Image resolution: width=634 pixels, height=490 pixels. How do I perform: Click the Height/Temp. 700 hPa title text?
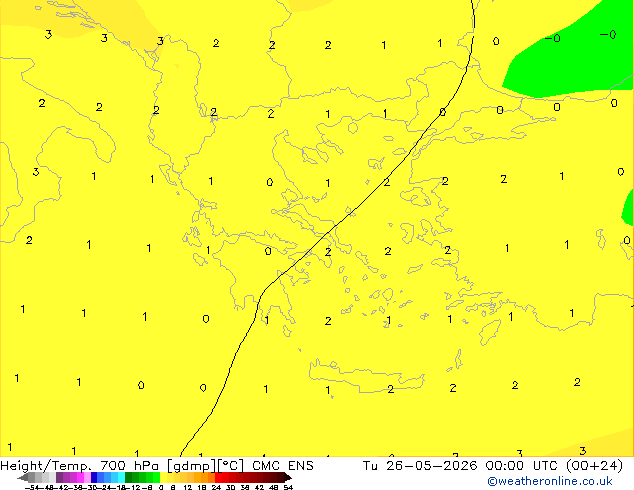79,466
